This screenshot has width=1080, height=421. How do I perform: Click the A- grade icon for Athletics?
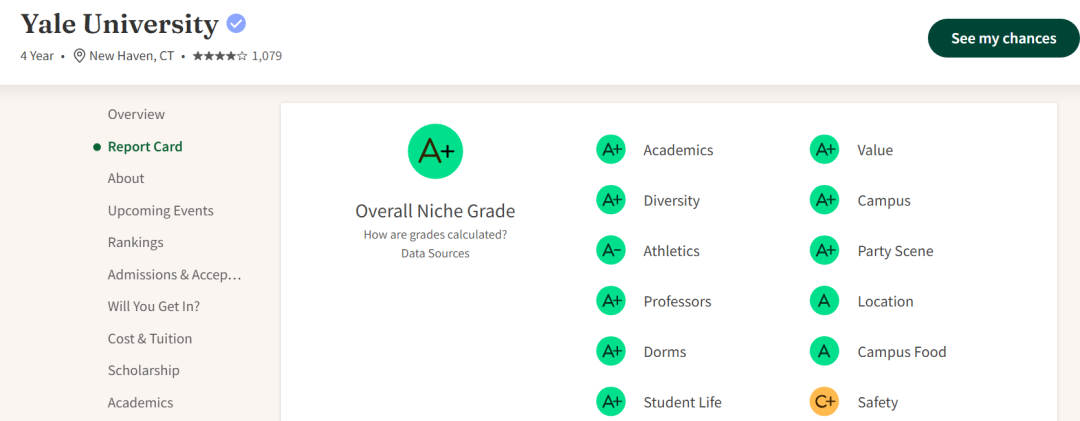coord(611,251)
